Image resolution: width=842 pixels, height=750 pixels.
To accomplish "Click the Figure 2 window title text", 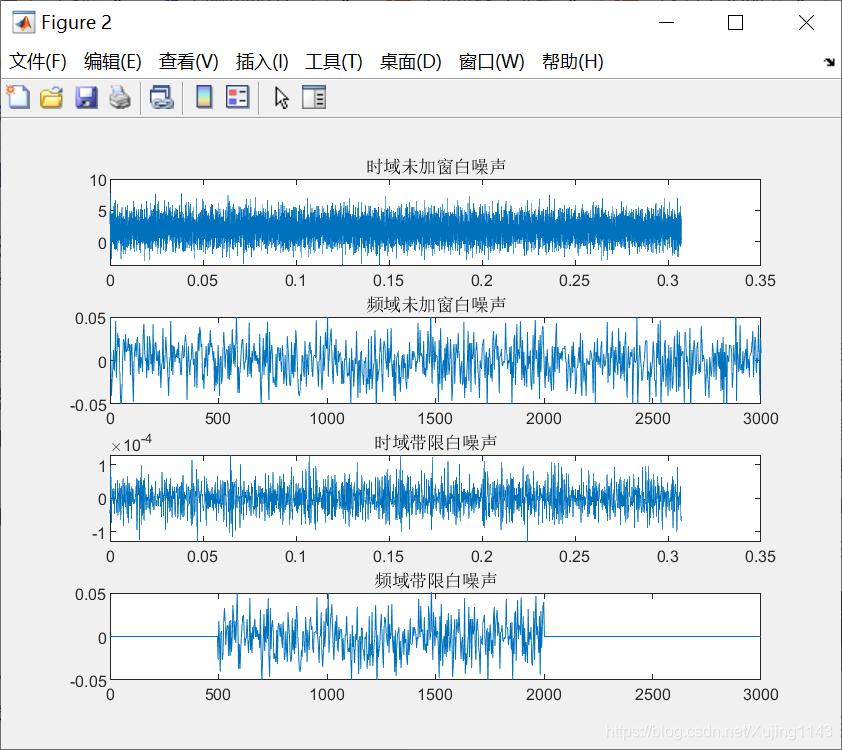I will point(76,23).
